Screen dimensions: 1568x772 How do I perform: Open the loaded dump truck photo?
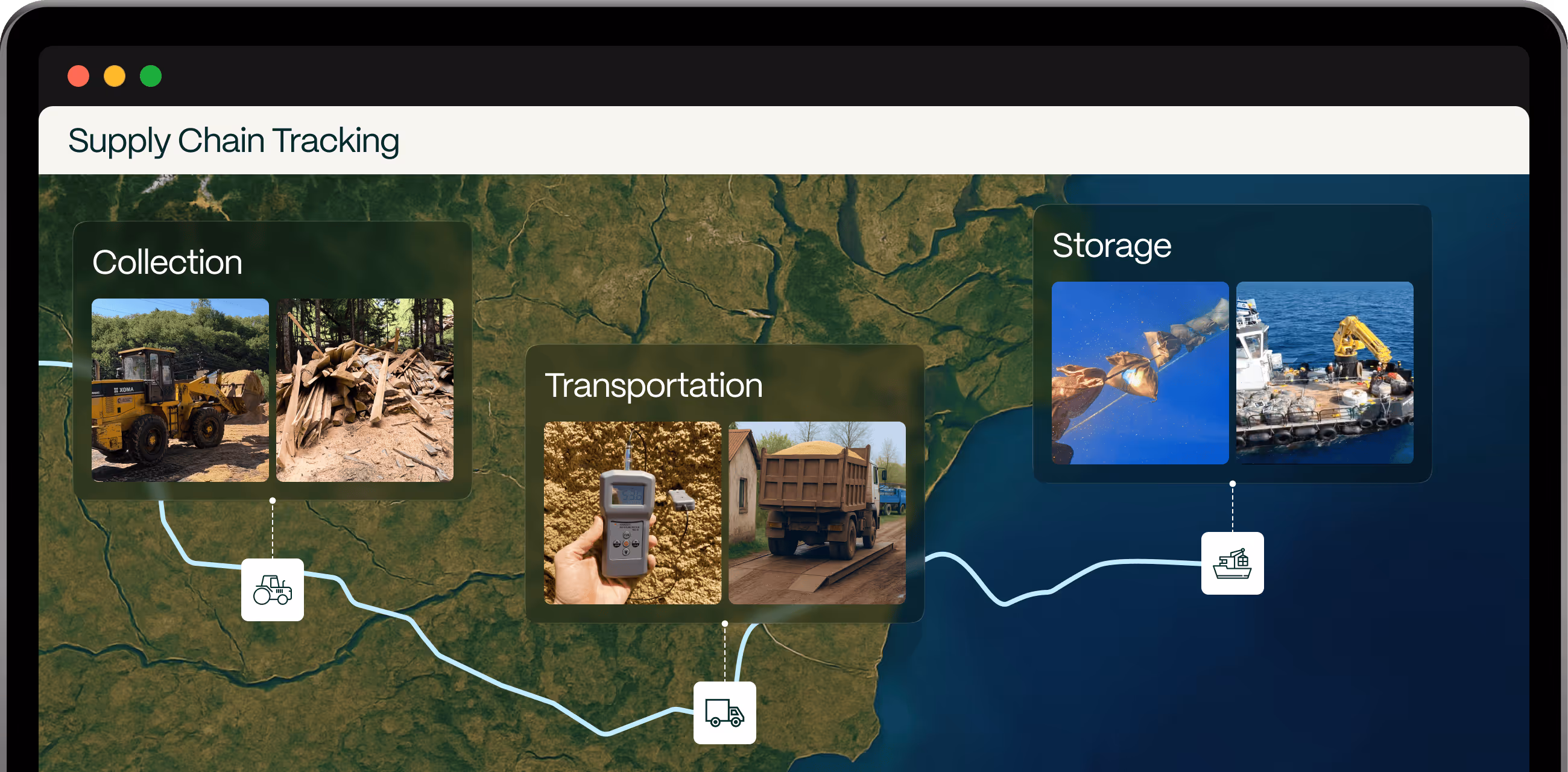click(x=817, y=513)
